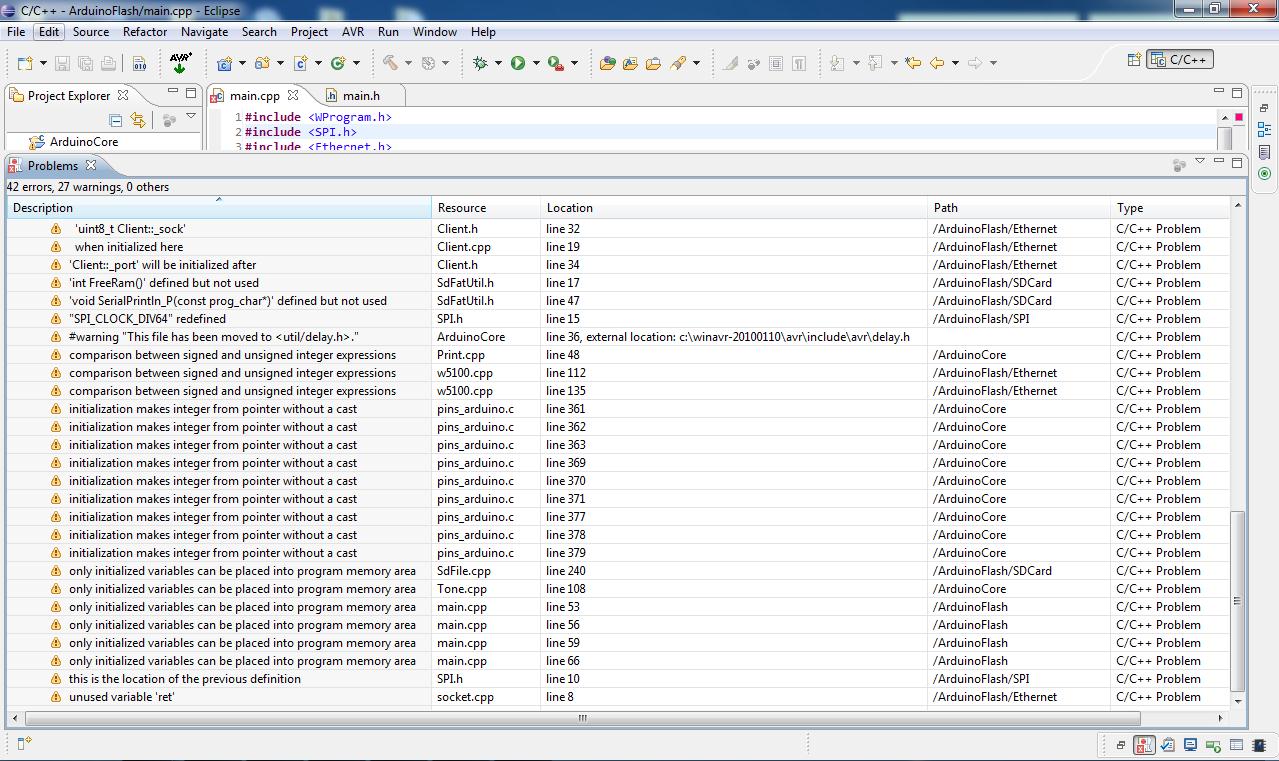
Task: Expand the Project Explorer view menu
Action: [x=191, y=117]
